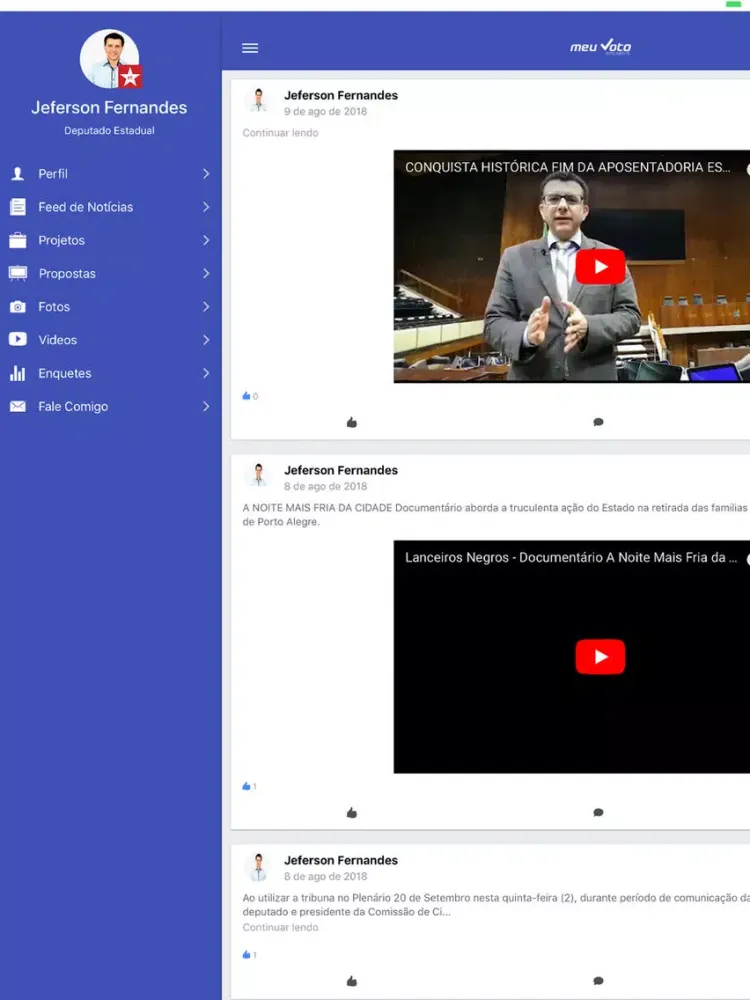Click the sidebar name Jeferson Fernandes heading
750x1000 pixels.
pos(109,107)
